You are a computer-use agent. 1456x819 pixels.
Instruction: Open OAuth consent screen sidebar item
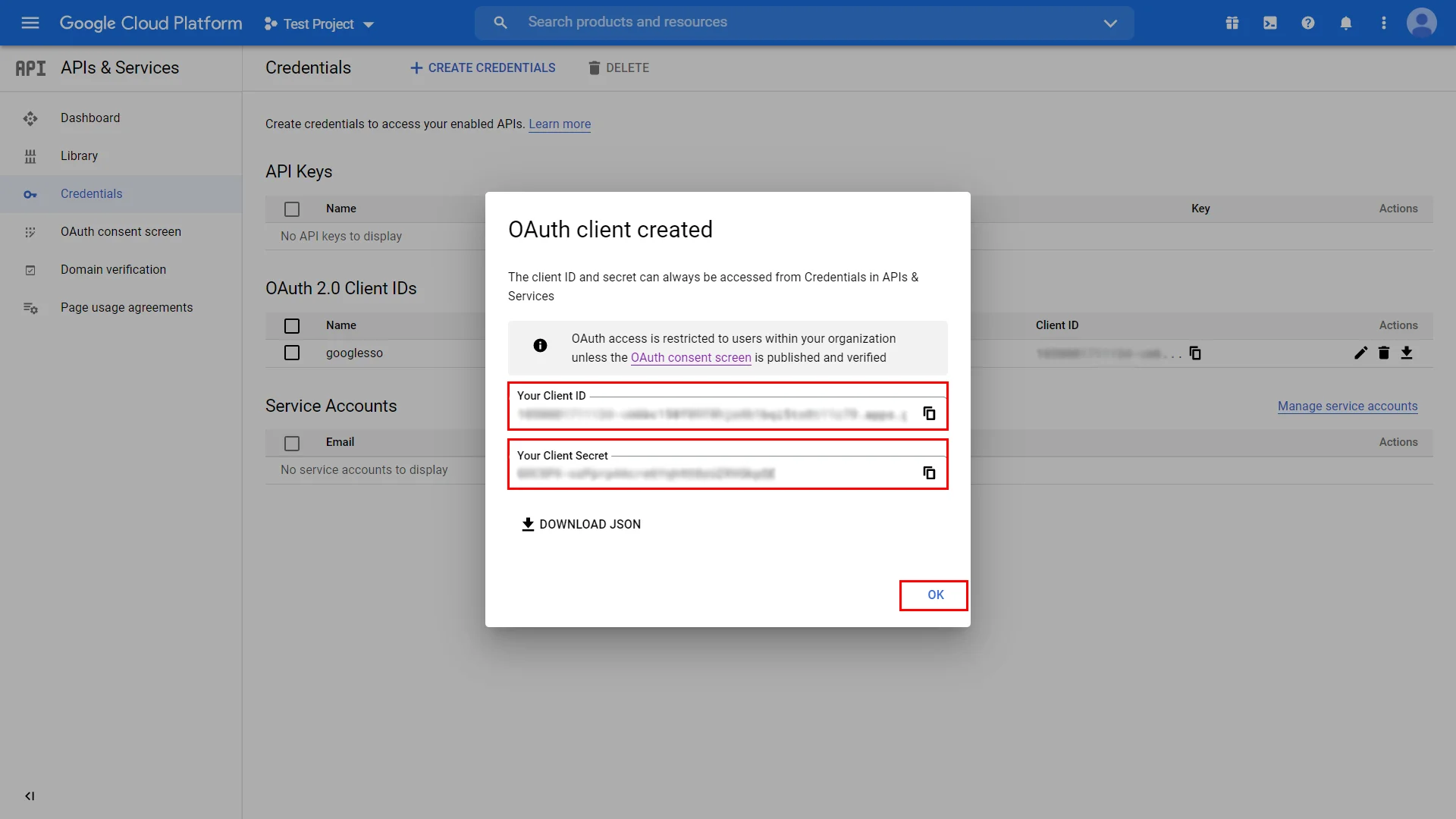pos(121,232)
